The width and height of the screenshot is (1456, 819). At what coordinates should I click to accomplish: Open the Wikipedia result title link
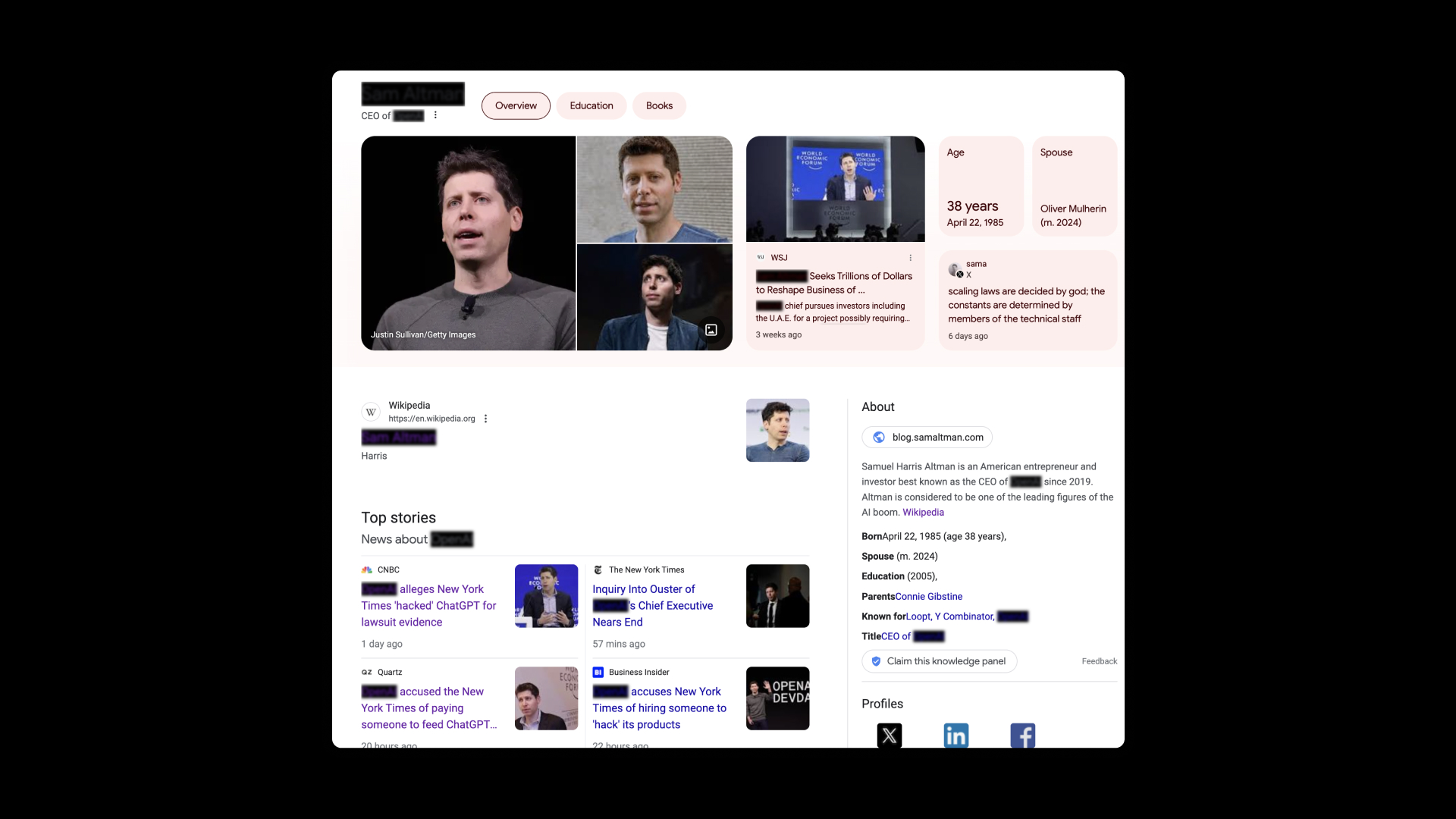pyautogui.click(x=399, y=438)
